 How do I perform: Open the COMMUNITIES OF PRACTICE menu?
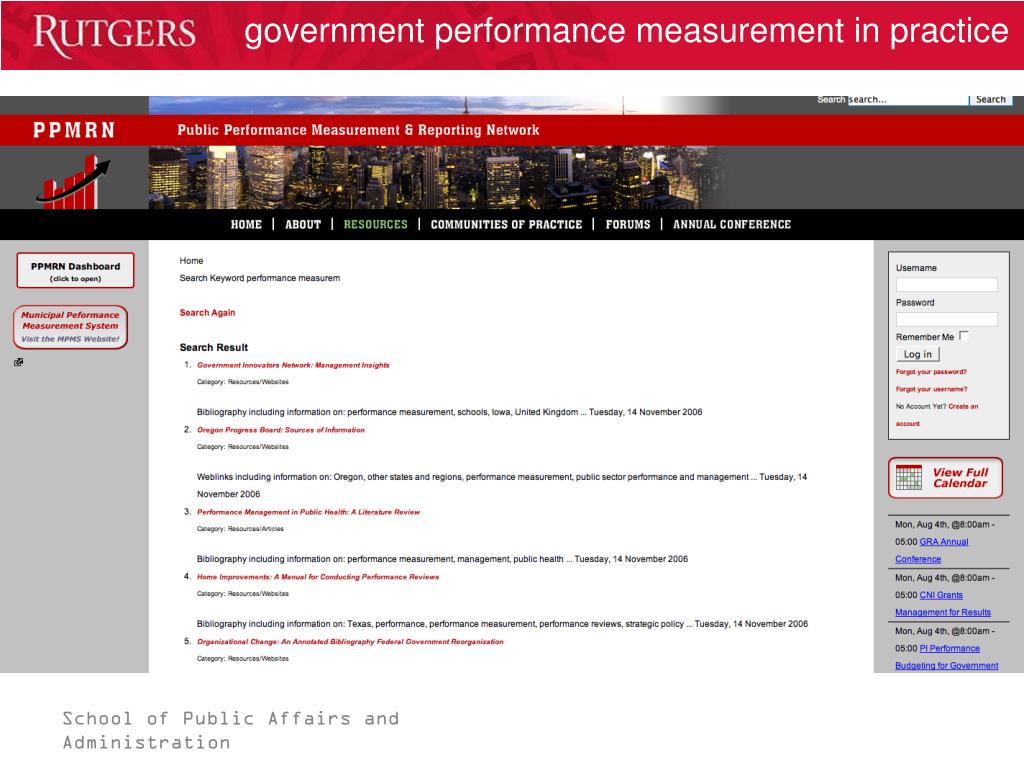(x=506, y=225)
